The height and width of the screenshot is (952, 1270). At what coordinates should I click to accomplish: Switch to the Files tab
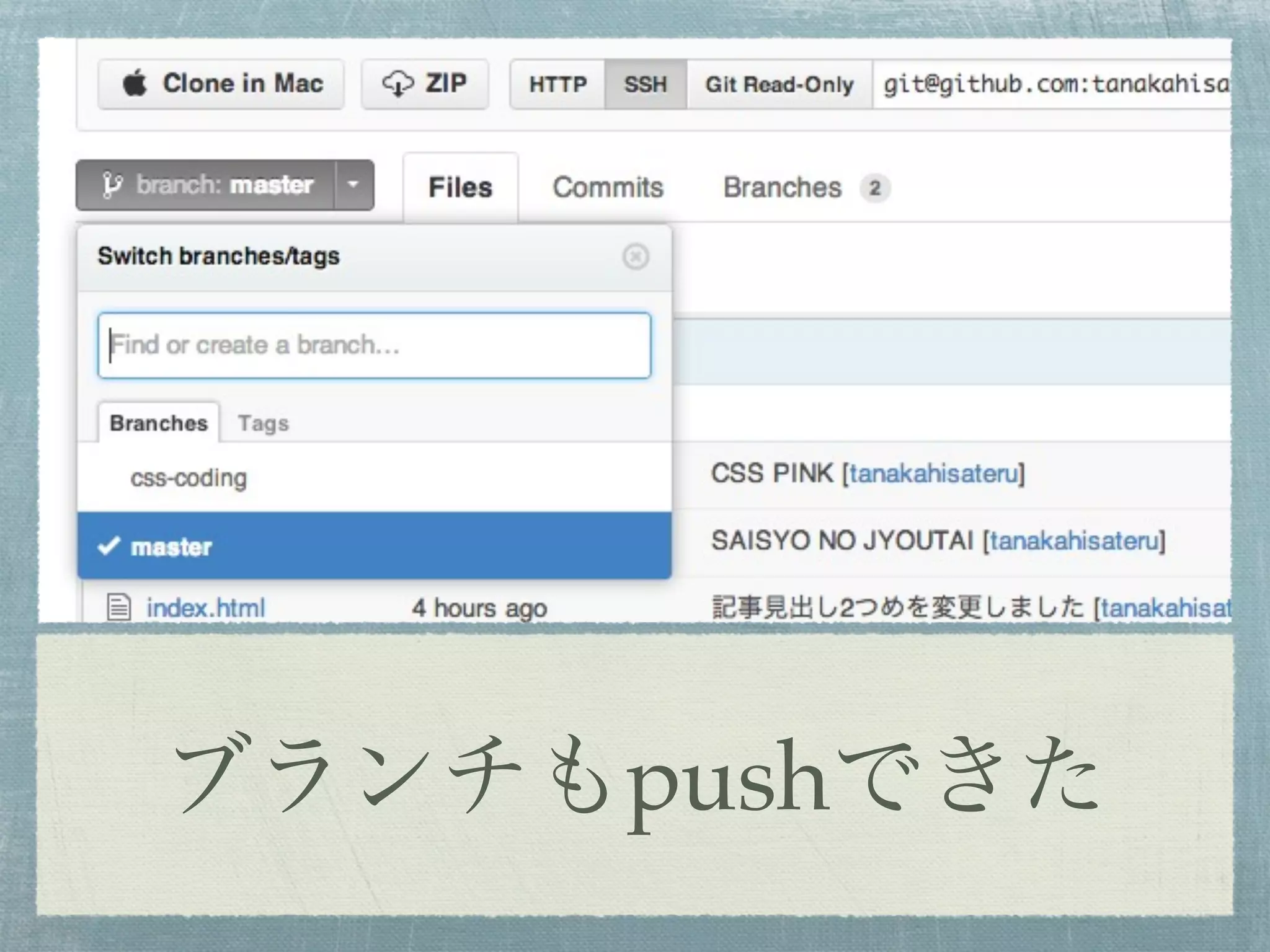pyautogui.click(x=460, y=187)
